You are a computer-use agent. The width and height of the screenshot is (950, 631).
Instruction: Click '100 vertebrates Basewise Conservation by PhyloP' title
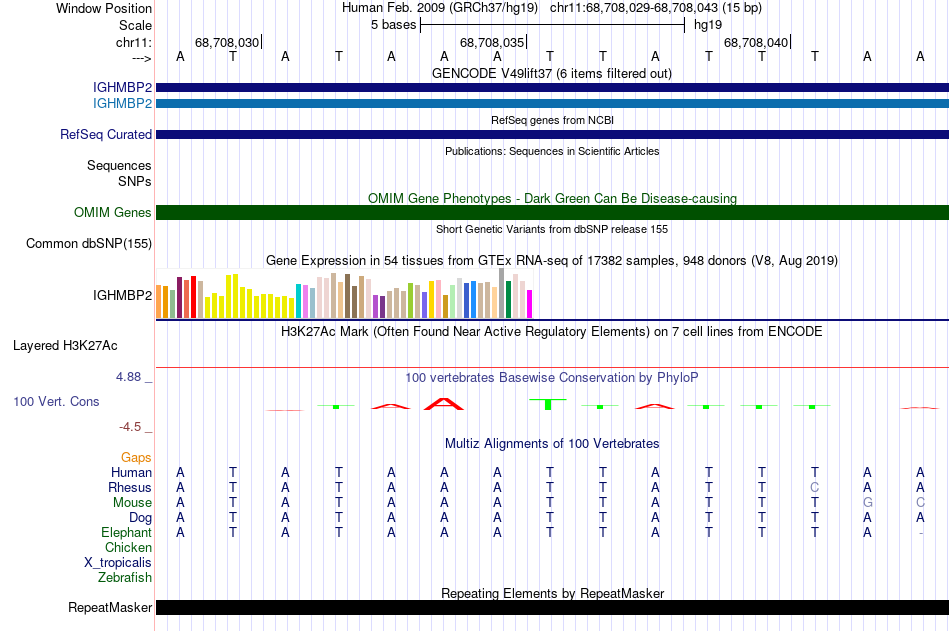(552, 378)
